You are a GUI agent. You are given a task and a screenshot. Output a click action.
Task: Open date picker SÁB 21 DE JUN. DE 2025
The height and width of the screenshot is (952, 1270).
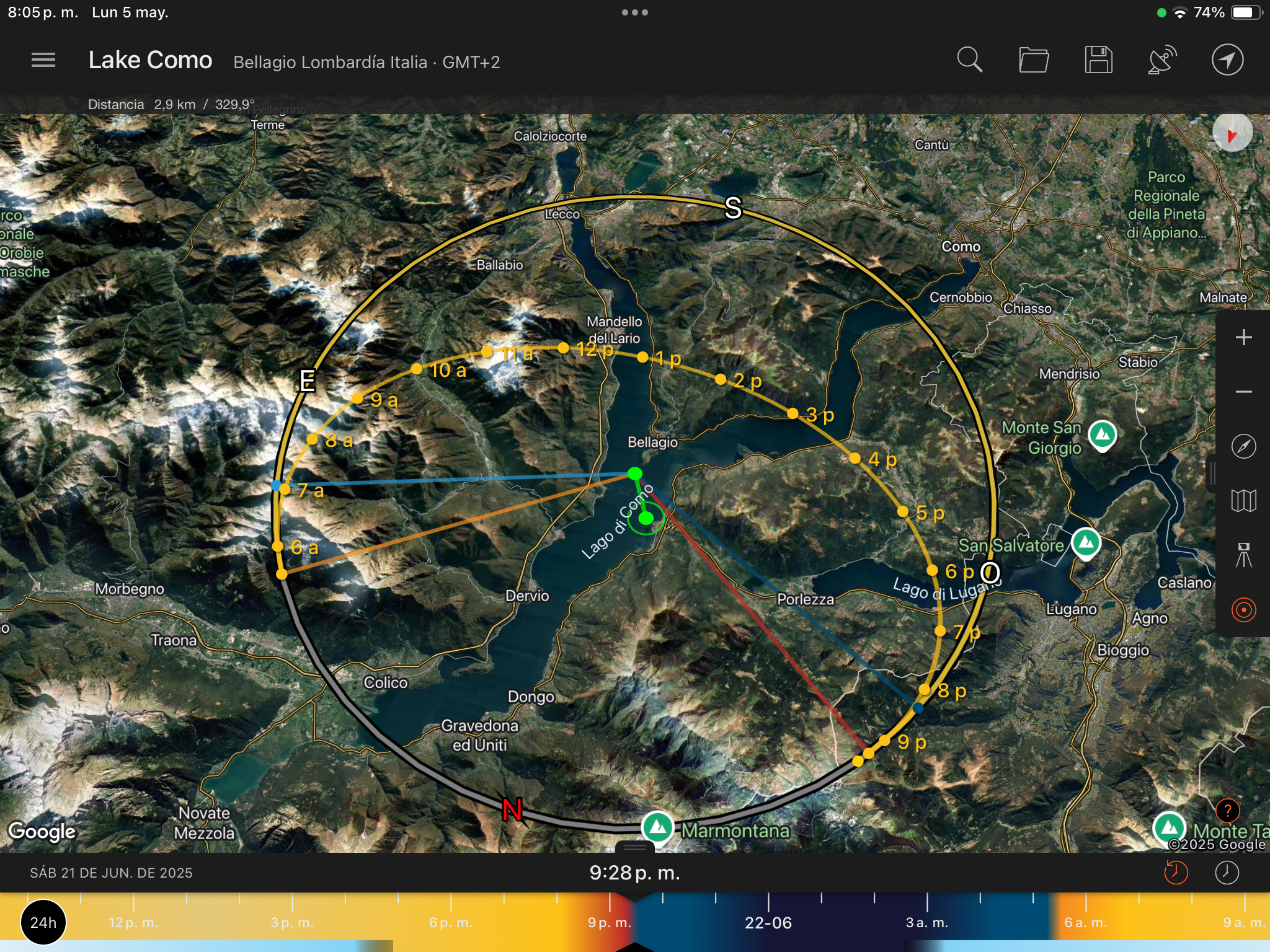pos(111,873)
